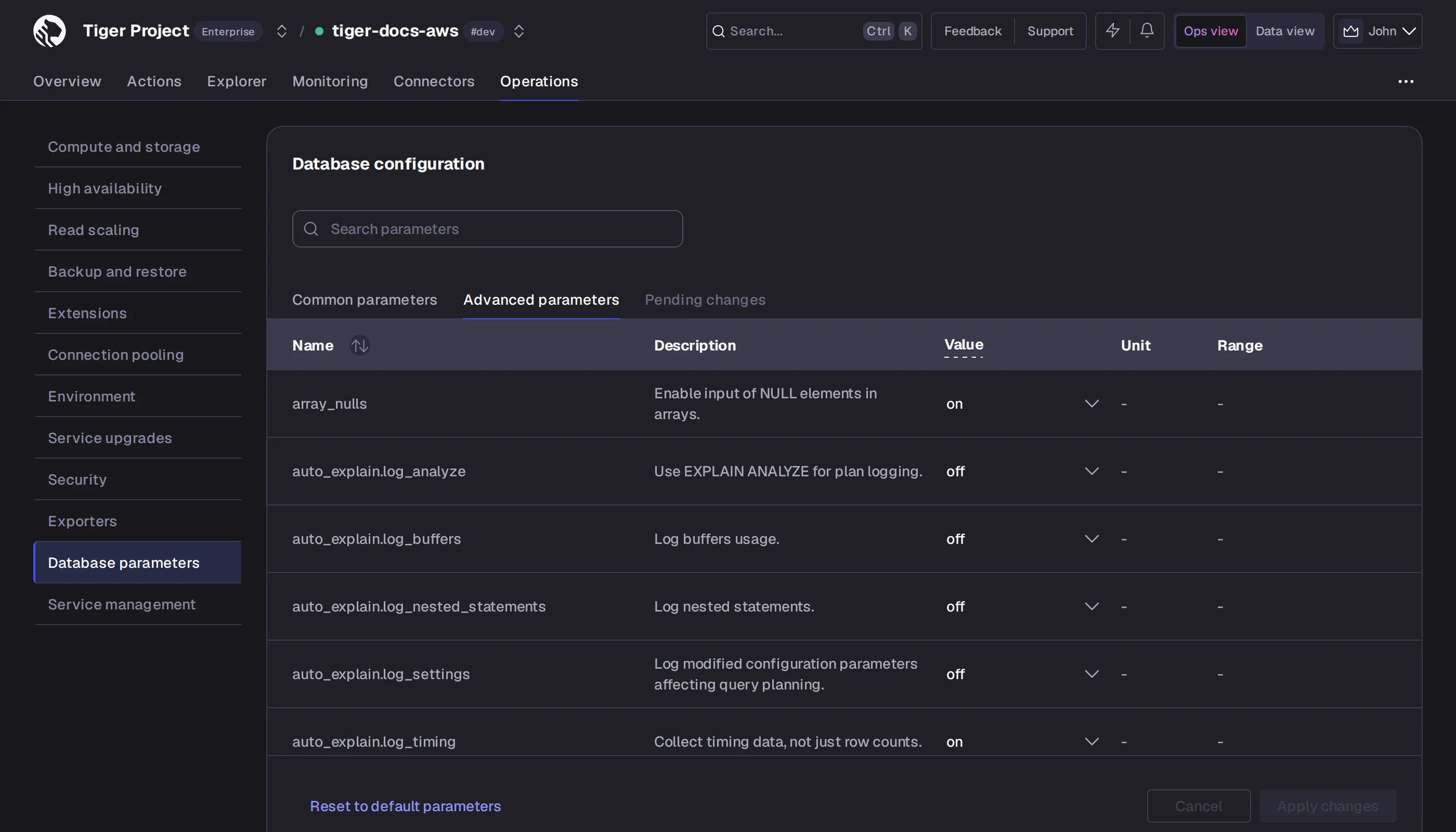
Task: Click the lightning bolt icon in header
Action: pos(1112,31)
